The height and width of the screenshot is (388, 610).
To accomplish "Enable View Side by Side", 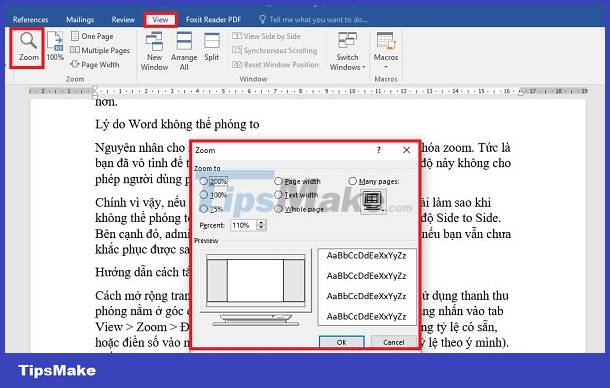I will [266, 36].
